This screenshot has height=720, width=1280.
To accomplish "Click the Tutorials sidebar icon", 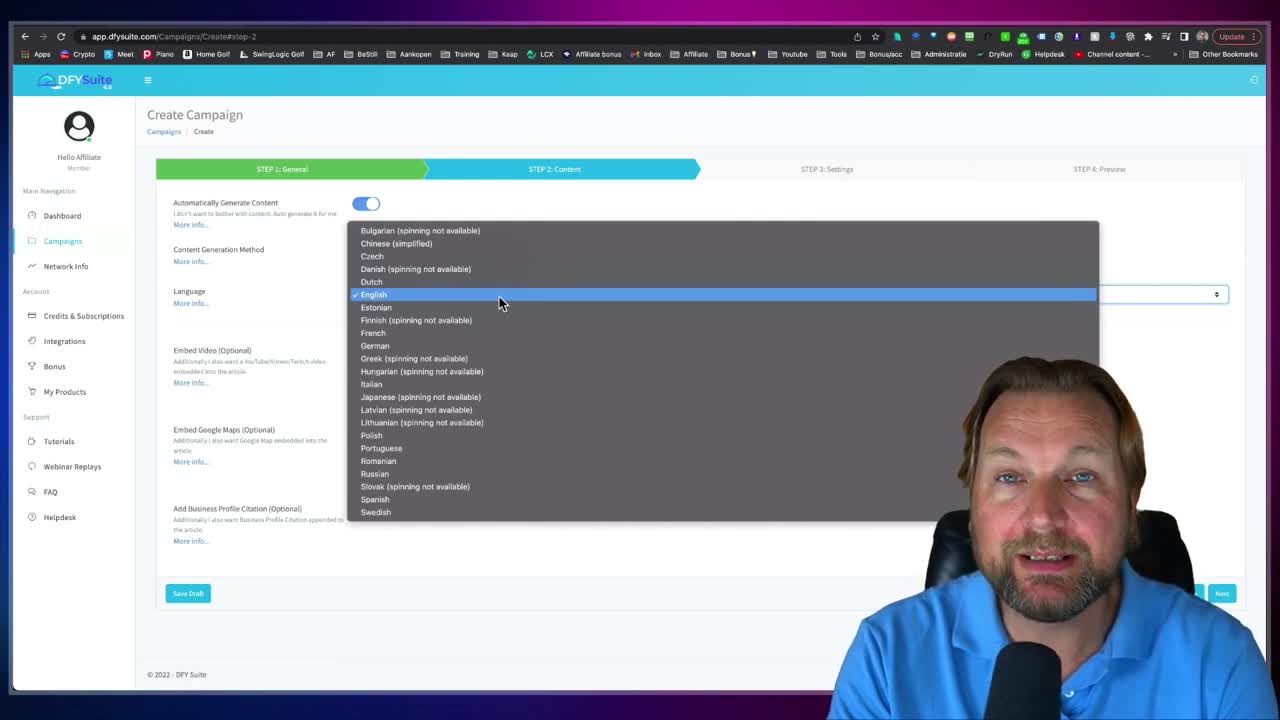I will pyautogui.click(x=32, y=441).
